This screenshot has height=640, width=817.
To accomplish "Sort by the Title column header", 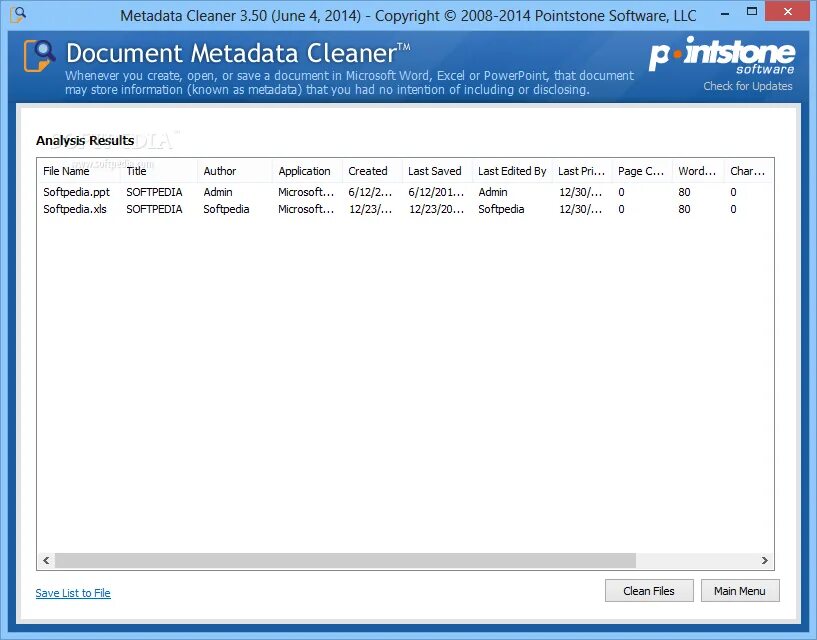I will pos(159,171).
